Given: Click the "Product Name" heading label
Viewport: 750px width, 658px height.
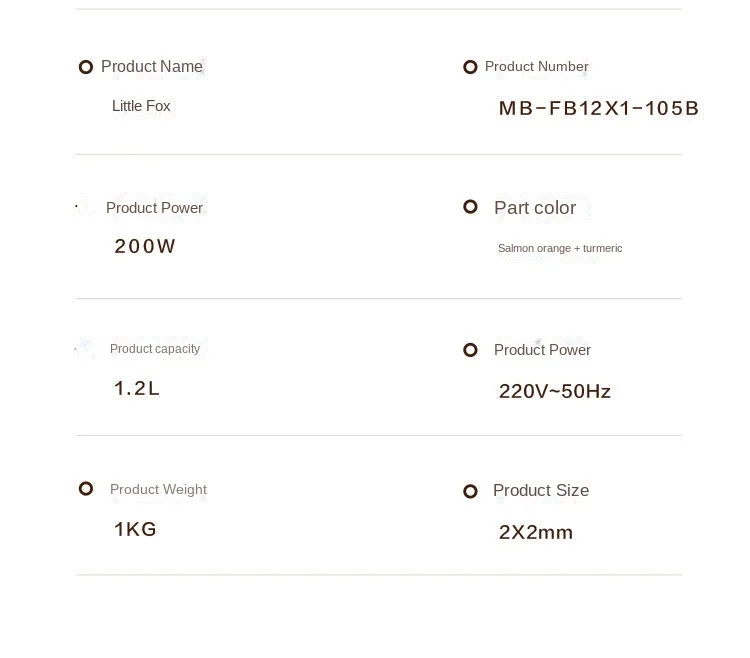Looking at the screenshot, I should pos(152,67).
